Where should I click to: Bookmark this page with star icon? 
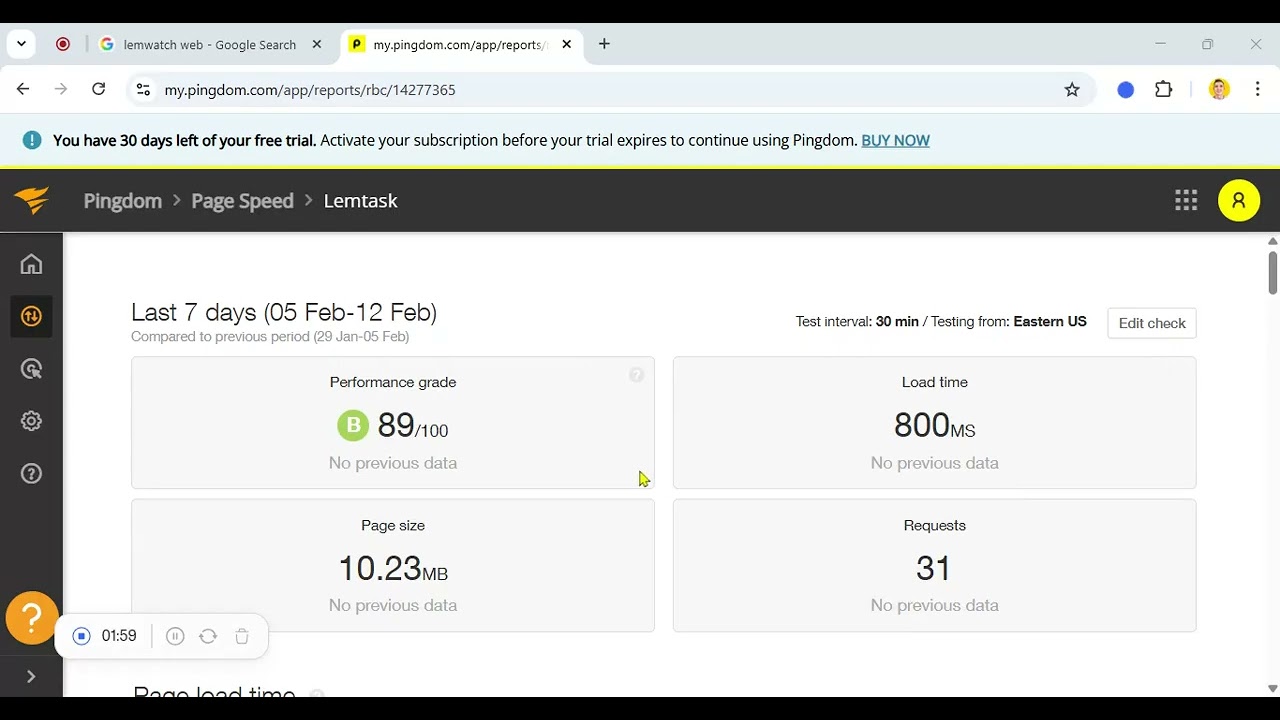[1072, 90]
